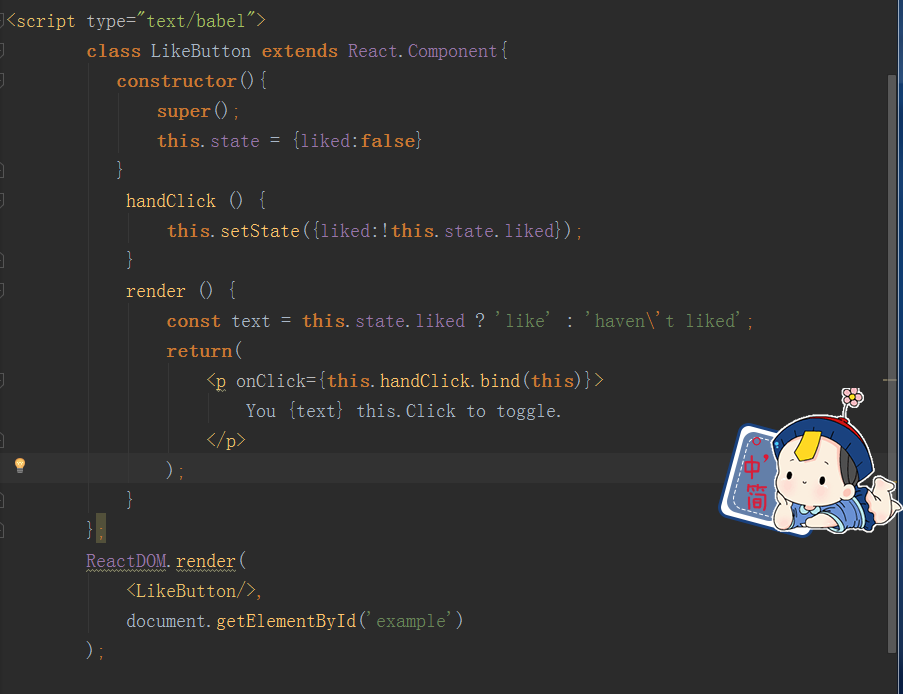Toggle the 简 simplified character mode
Image resolution: width=903 pixels, height=694 pixels.
pyautogui.click(x=757, y=498)
